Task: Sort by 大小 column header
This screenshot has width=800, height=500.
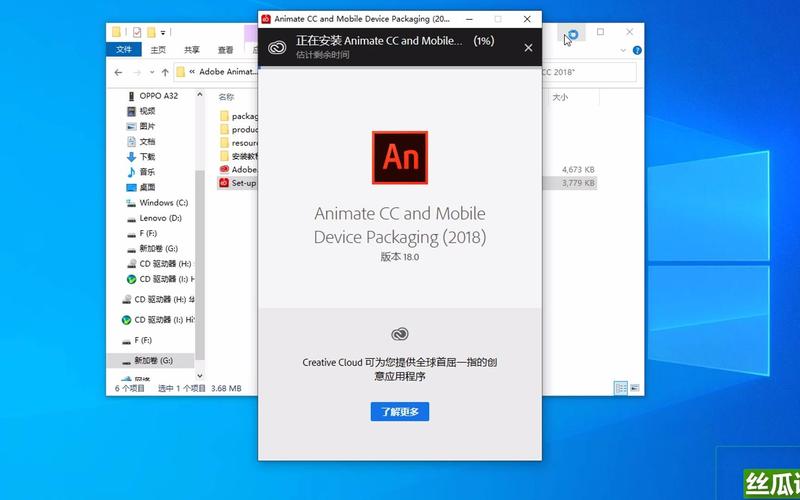Action: coord(560,97)
